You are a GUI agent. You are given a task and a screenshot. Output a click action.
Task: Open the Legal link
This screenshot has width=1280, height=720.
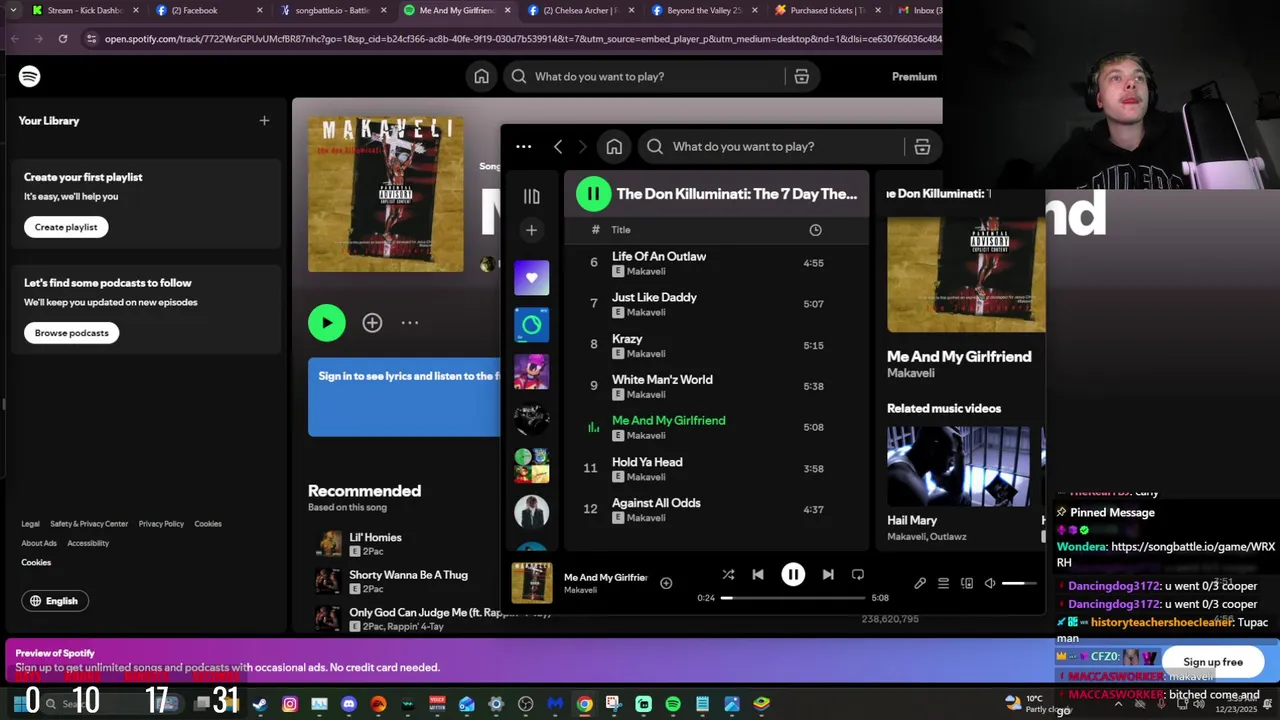coord(31,524)
